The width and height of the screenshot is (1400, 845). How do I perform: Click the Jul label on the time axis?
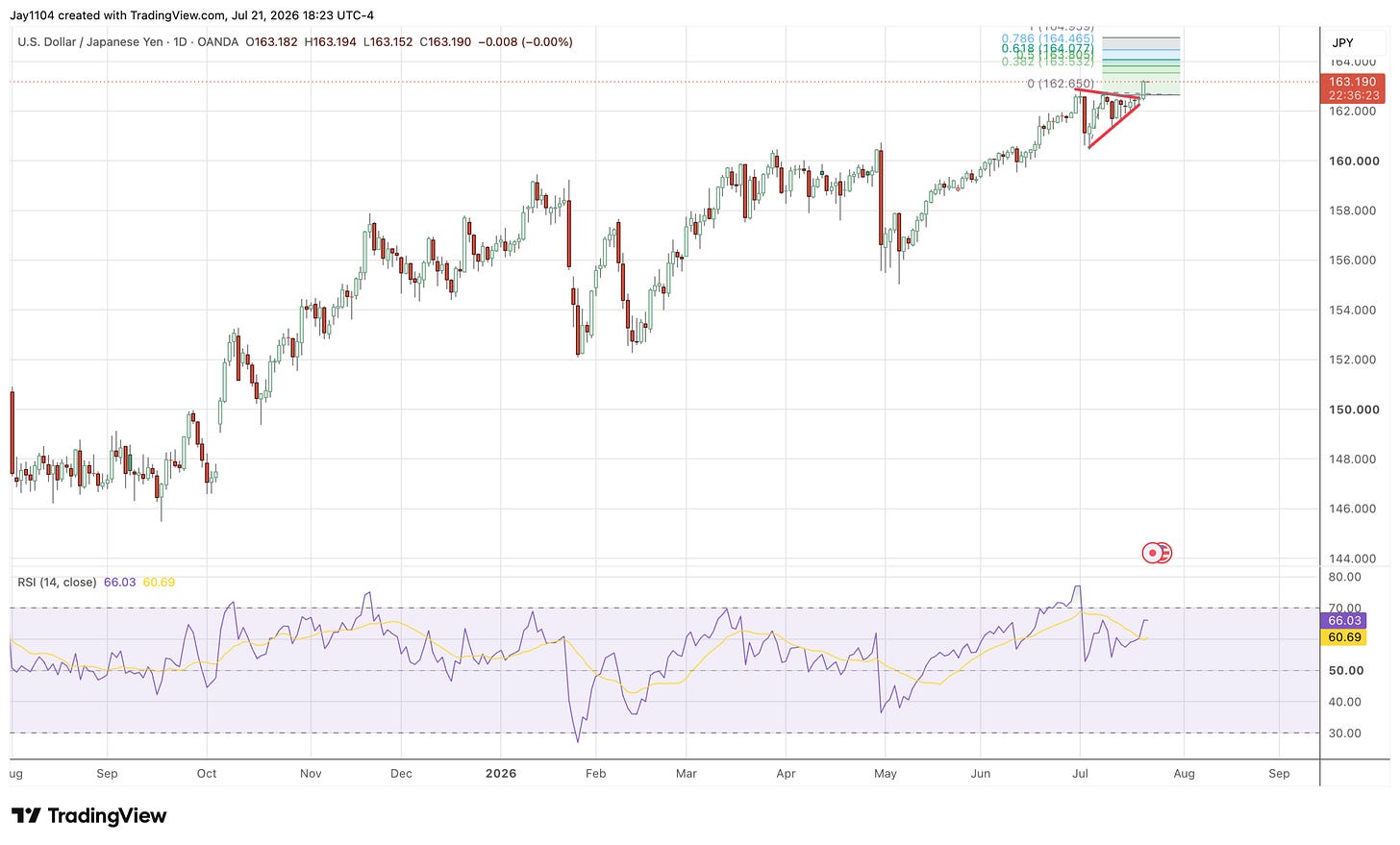(1080, 774)
